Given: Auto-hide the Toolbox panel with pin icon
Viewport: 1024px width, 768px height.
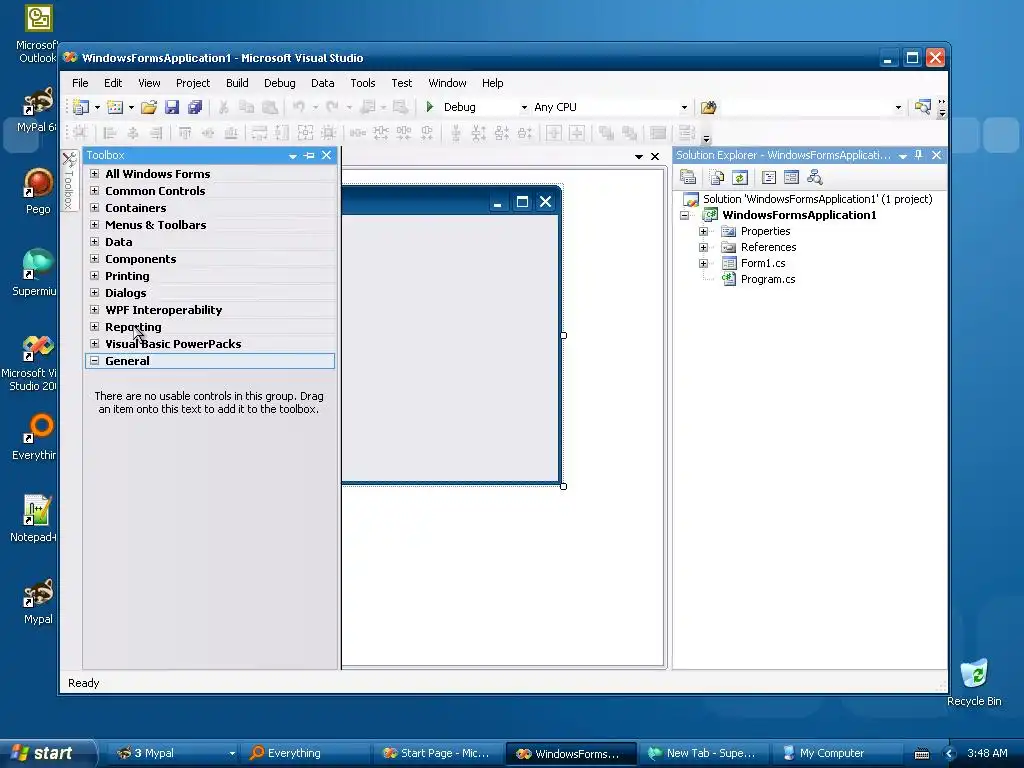Looking at the screenshot, I should 309,155.
